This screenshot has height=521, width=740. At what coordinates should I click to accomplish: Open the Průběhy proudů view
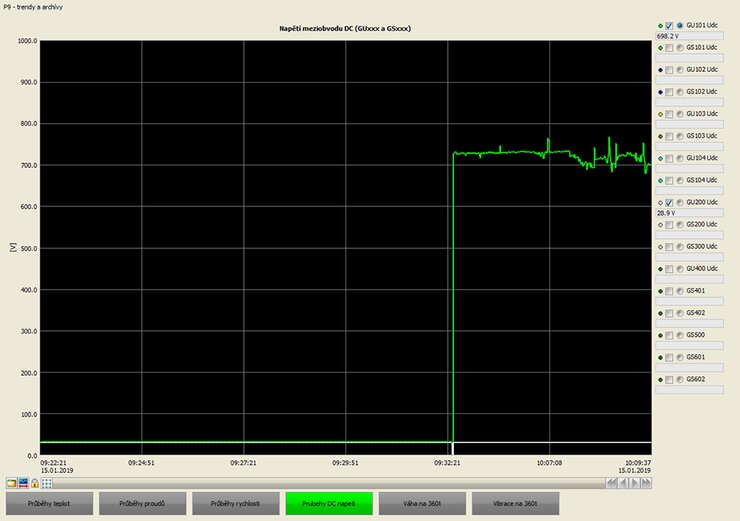[x=142, y=504]
